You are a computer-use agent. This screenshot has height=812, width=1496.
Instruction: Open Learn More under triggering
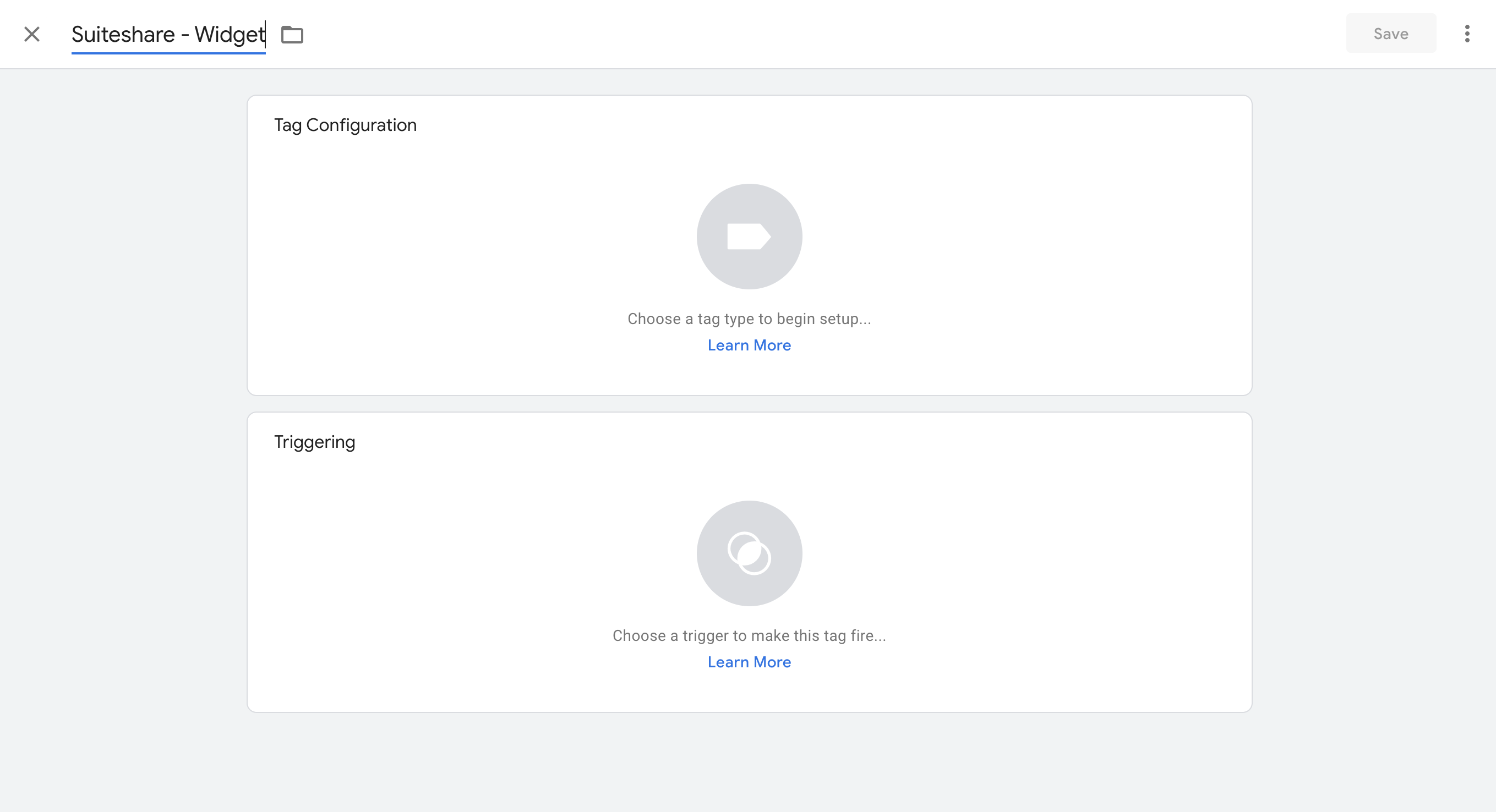[x=749, y=662]
